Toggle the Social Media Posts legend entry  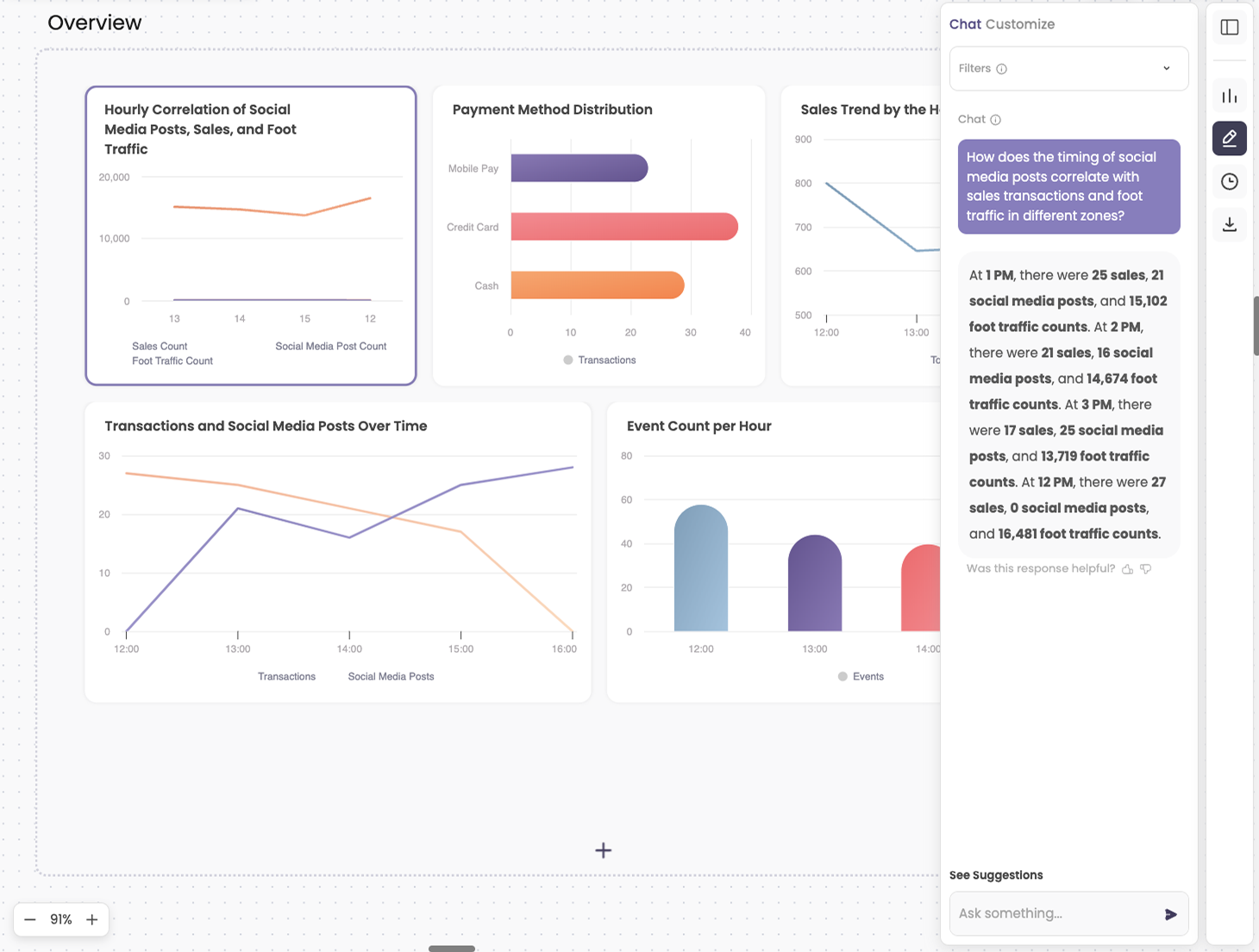(x=391, y=676)
